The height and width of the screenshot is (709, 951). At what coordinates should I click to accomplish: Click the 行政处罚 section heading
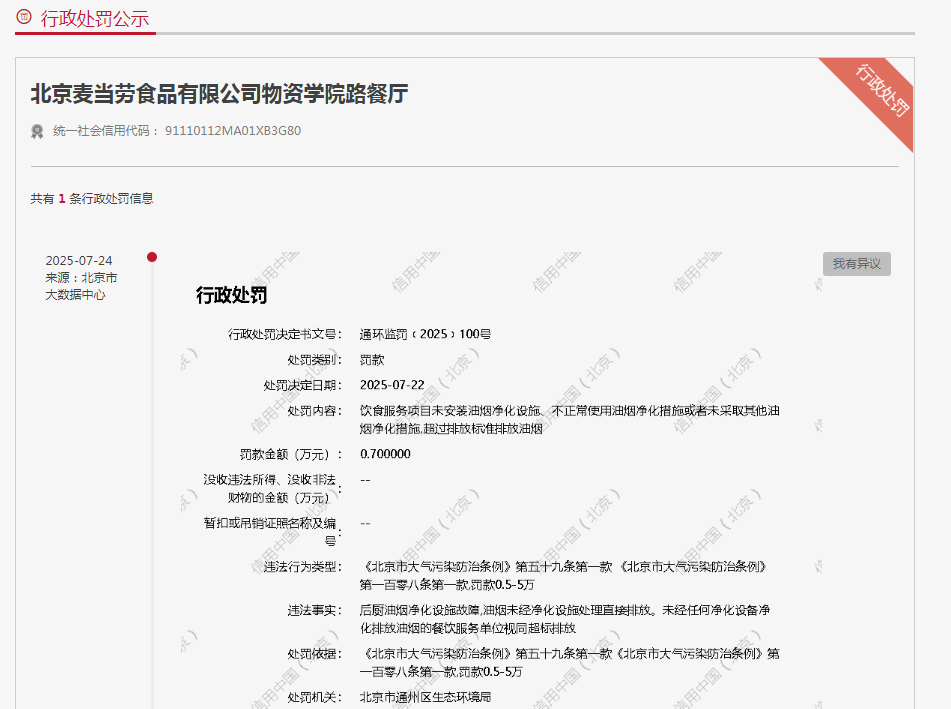232,295
